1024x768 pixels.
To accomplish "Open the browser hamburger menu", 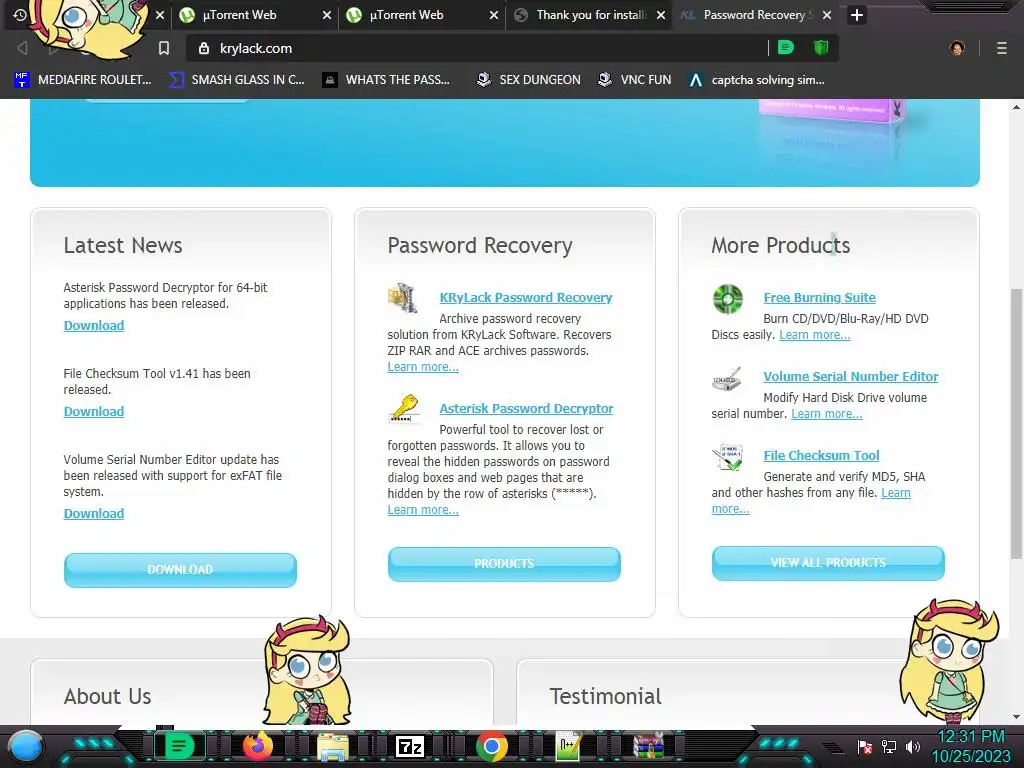I will 1001,48.
